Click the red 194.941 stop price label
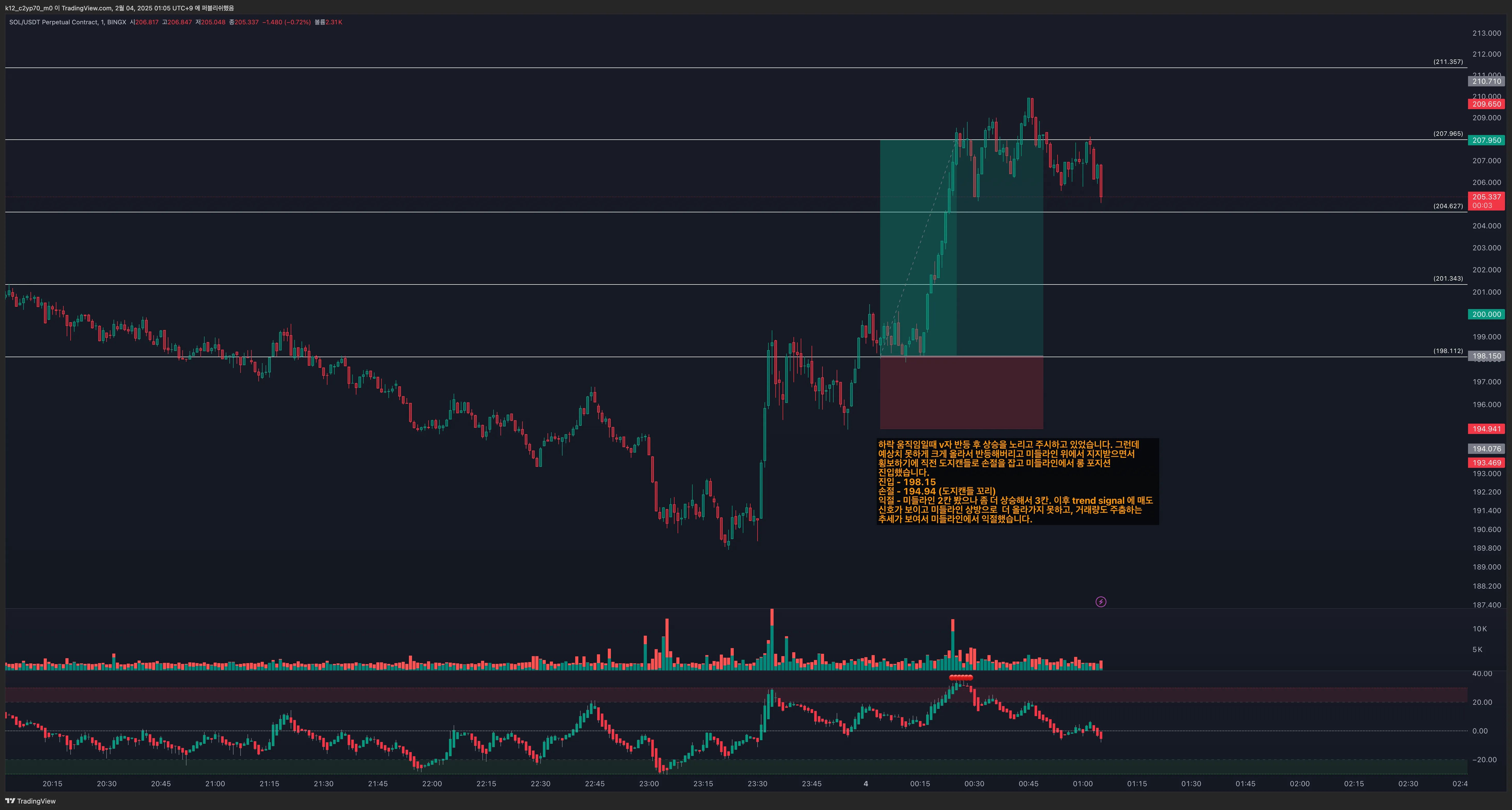 (1486, 429)
